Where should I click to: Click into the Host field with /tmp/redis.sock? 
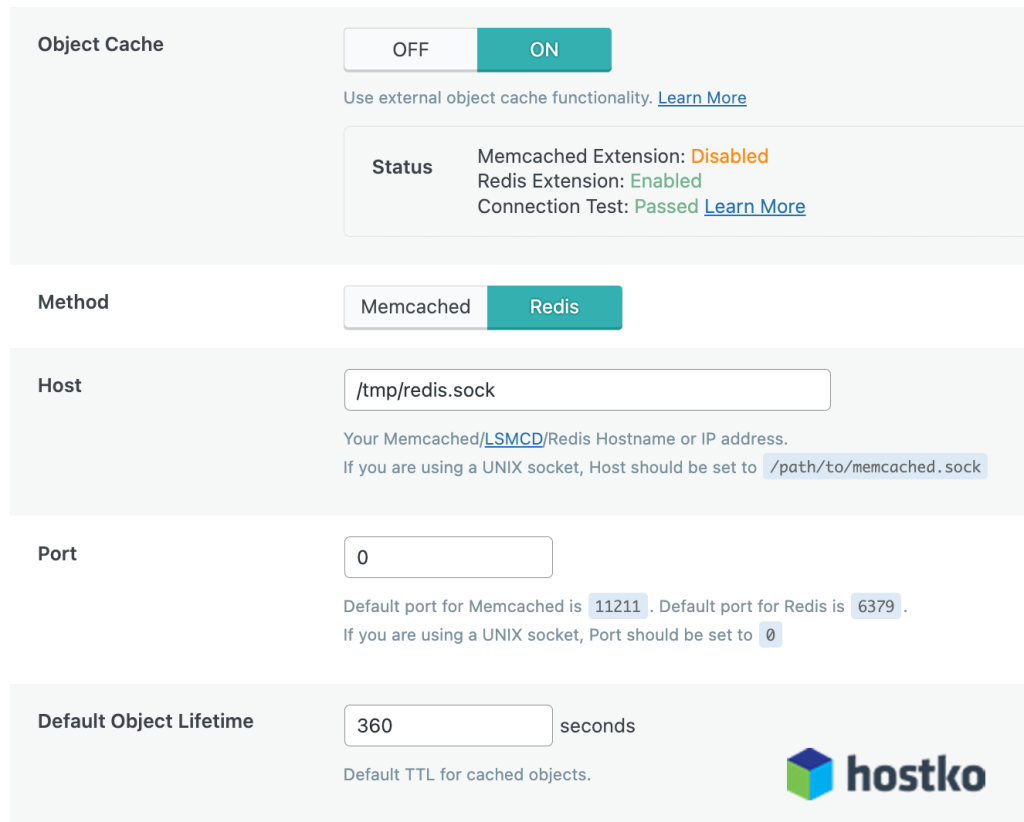pos(586,390)
